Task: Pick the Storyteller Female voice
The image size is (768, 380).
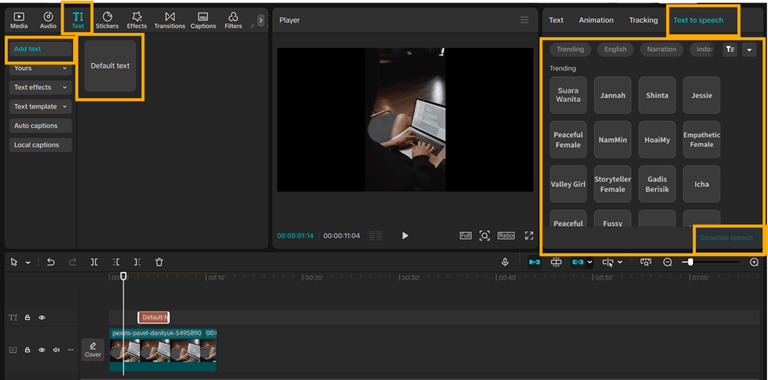Action: click(613, 184)
